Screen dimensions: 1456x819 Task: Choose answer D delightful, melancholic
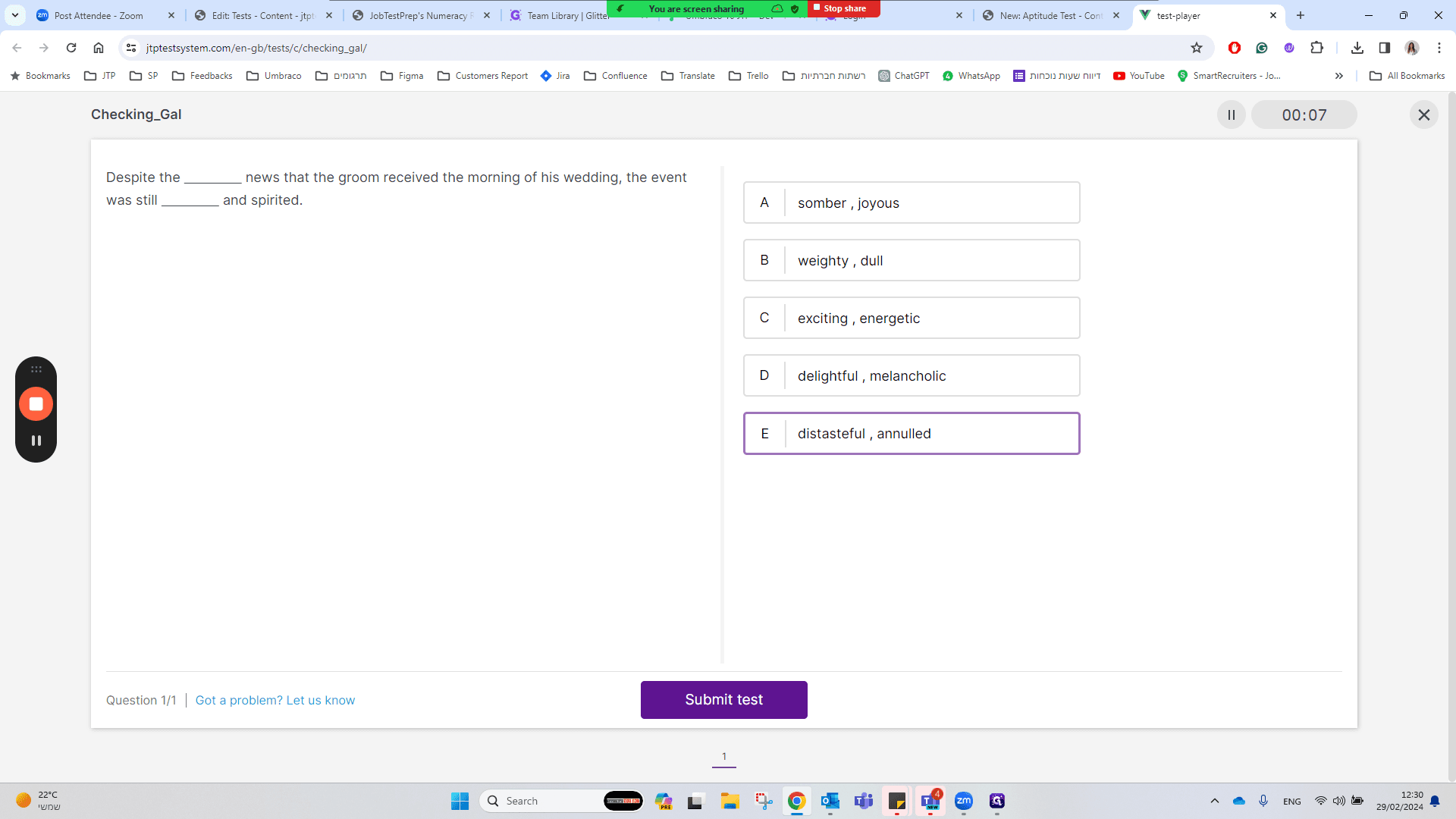912,375
